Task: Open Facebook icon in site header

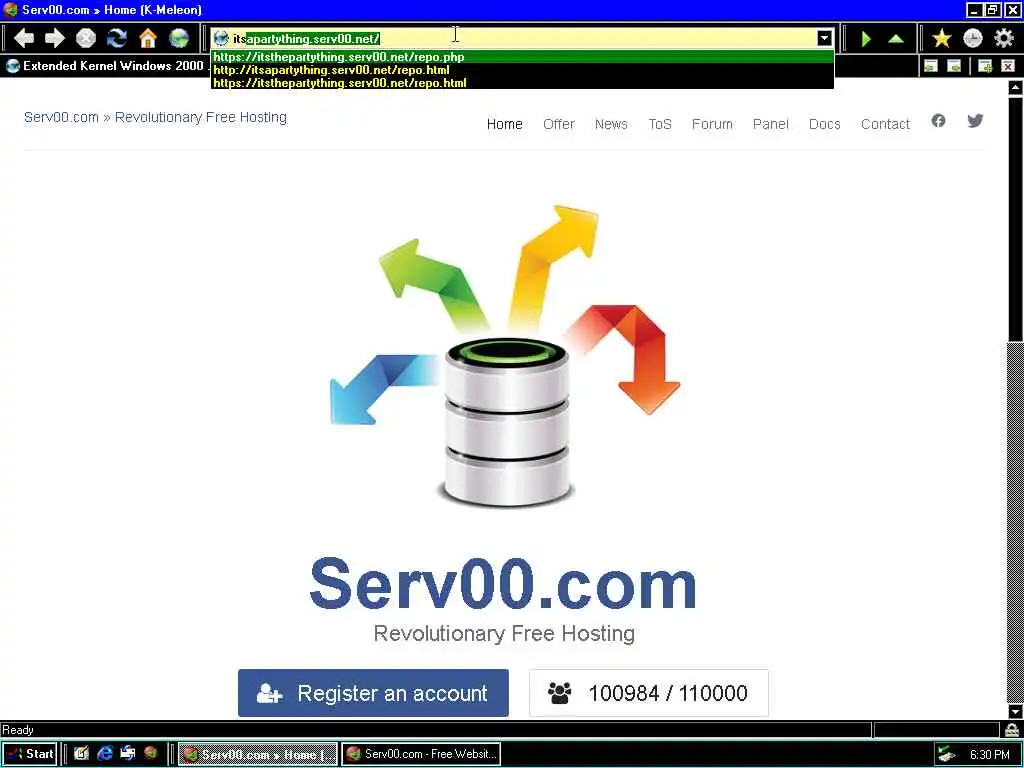Action: click(938, 121)
